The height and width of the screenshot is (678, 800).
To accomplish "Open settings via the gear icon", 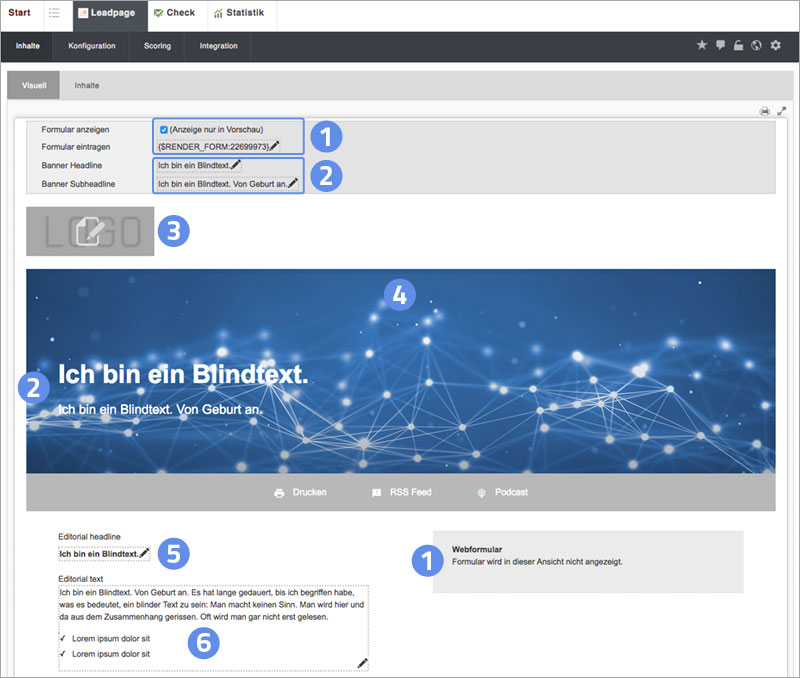I will [775, 46].
